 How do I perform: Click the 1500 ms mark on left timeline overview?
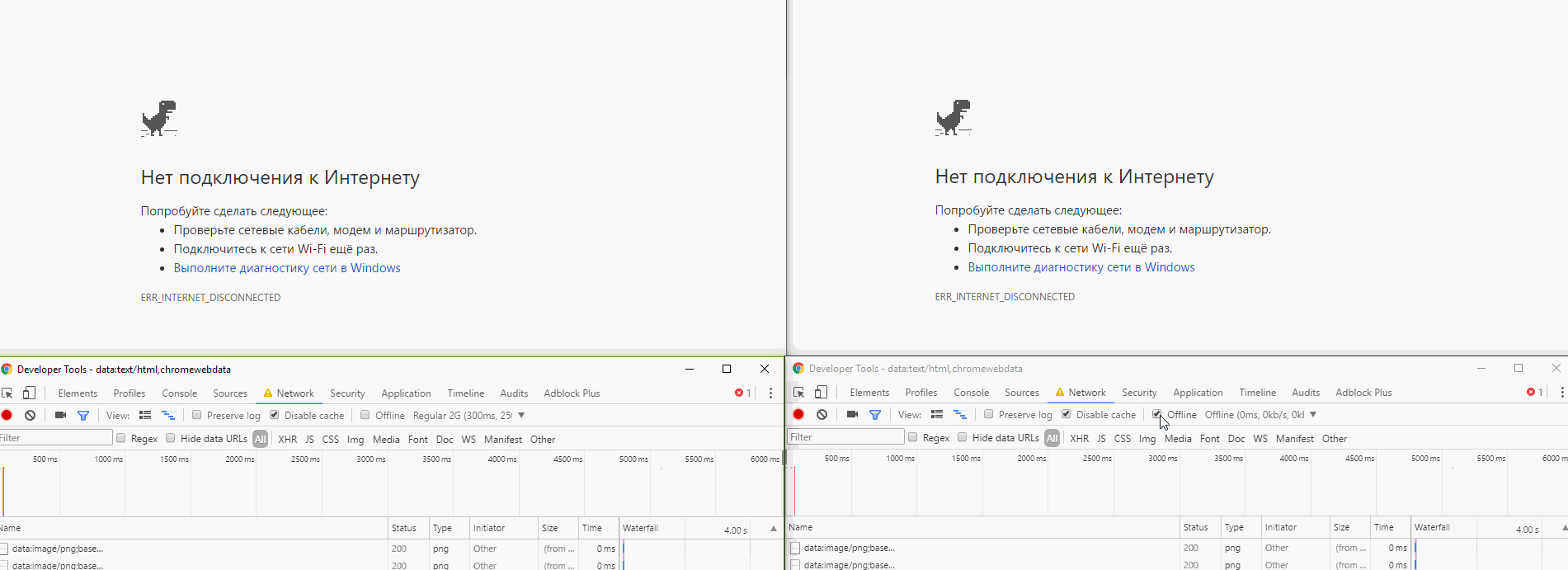174,459
